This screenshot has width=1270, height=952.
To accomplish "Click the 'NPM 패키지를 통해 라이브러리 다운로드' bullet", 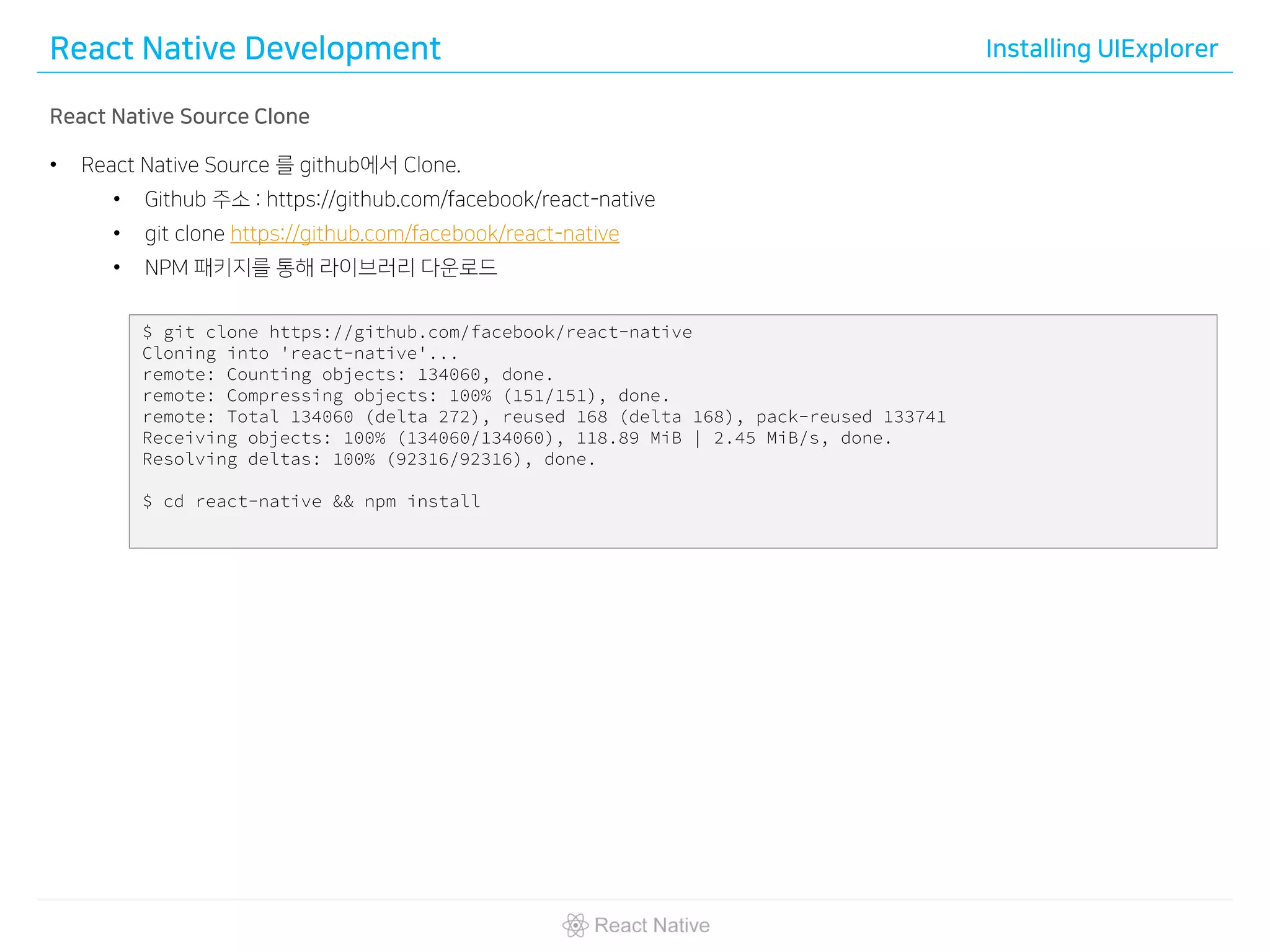I will click(x=321, y=268).
